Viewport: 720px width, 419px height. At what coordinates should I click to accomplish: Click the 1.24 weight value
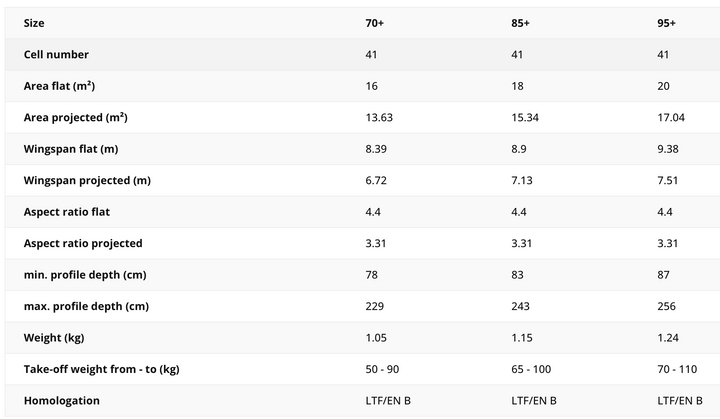(x=668, y=338)
